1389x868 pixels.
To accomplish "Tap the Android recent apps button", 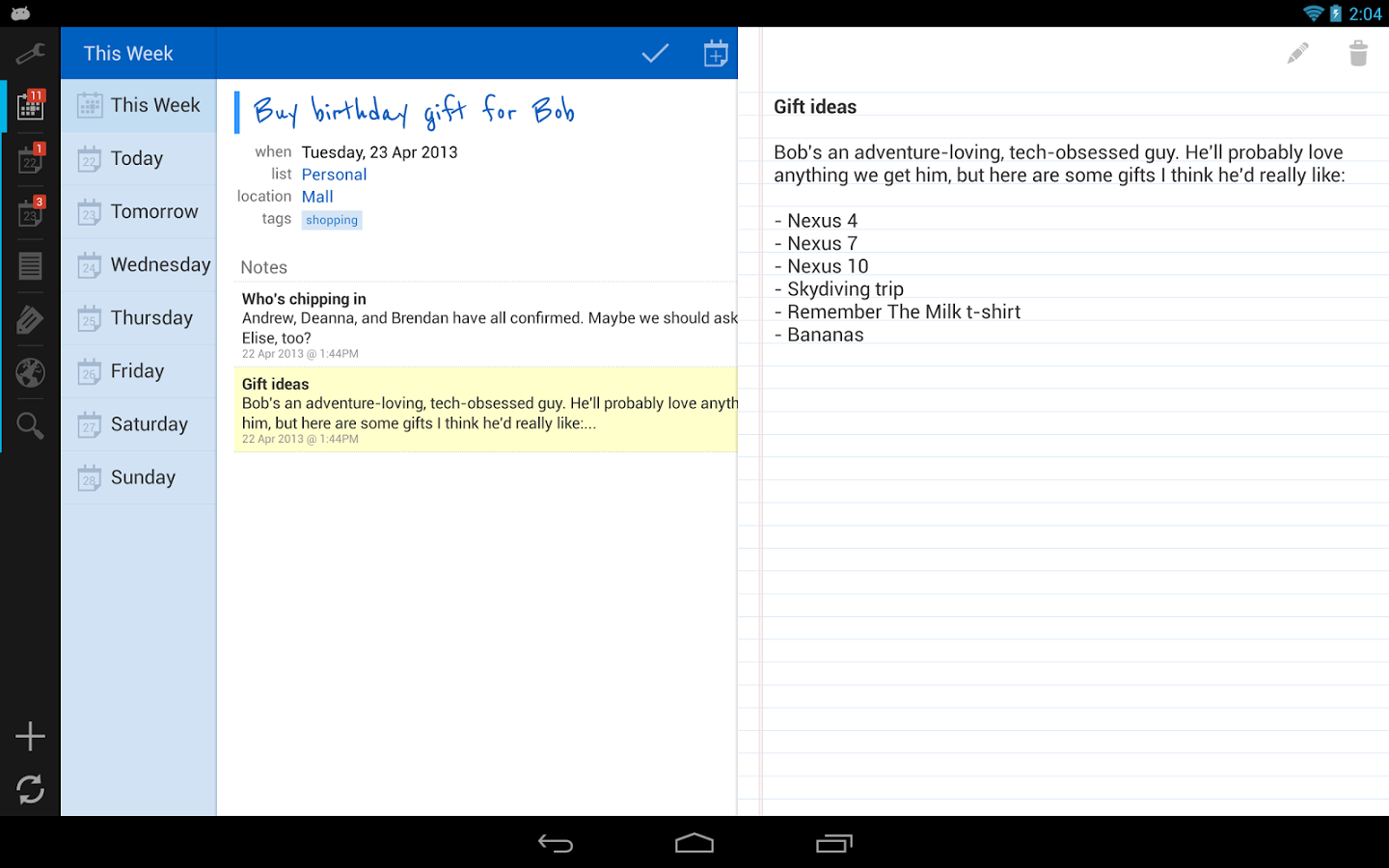I will click(x=834, y=844).
